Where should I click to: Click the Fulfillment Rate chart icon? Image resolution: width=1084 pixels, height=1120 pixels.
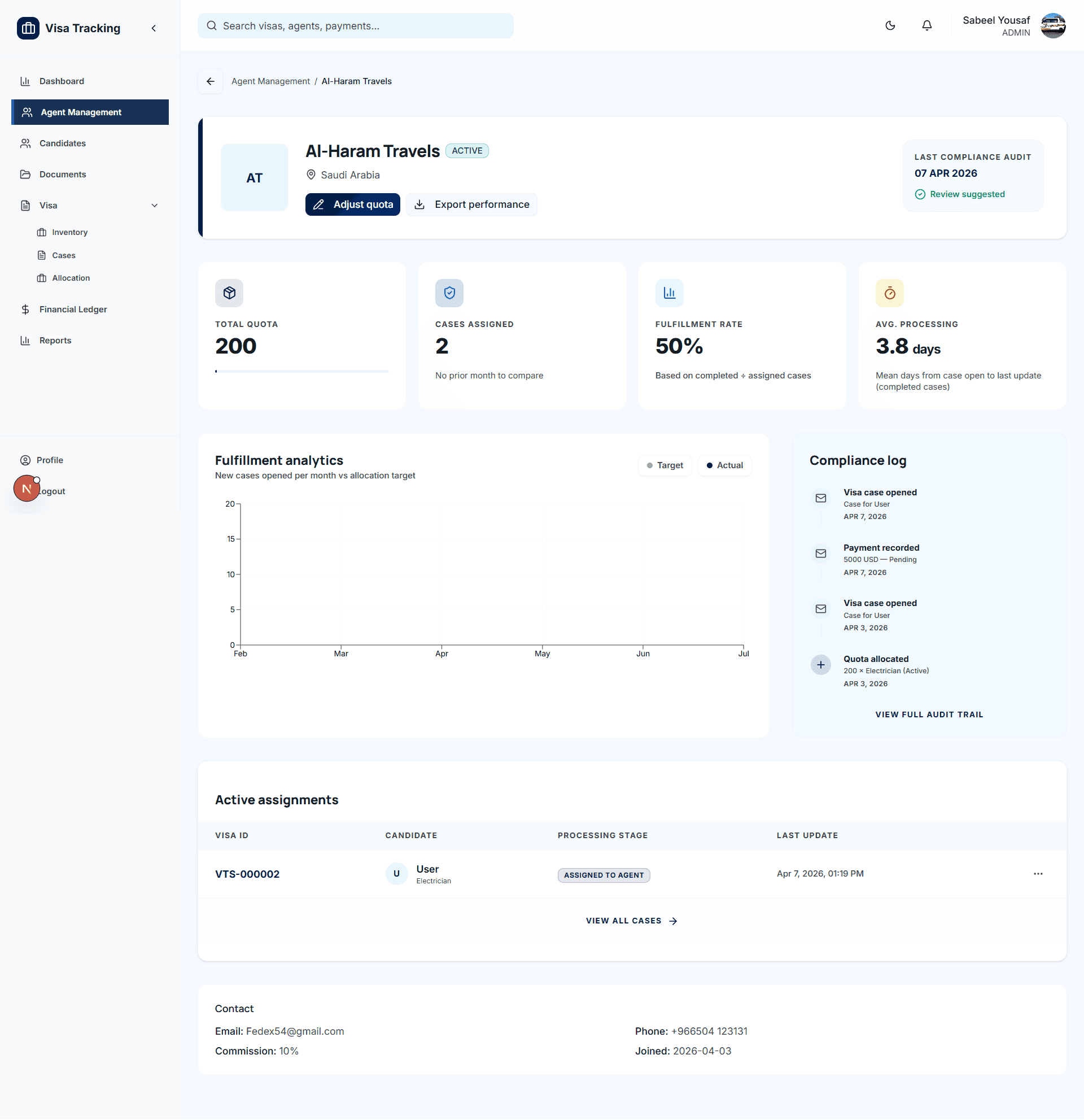[670, 293]
